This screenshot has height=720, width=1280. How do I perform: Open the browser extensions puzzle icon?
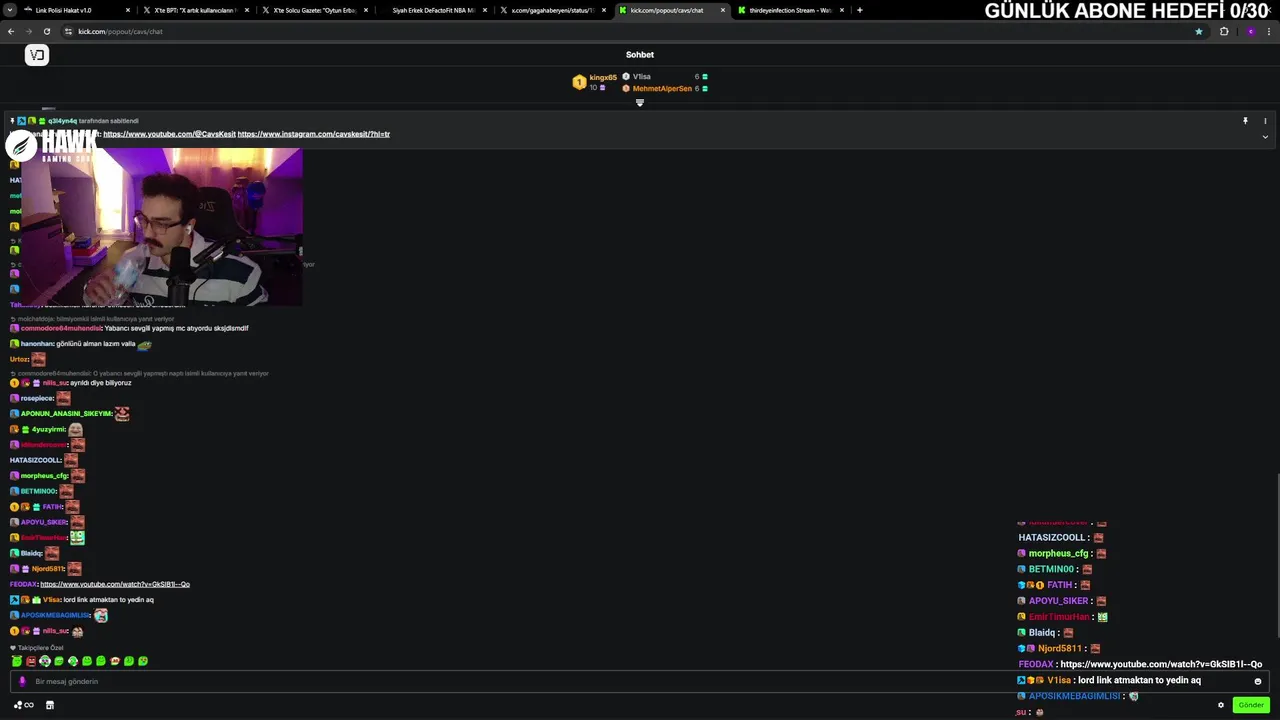point(1224,31)
